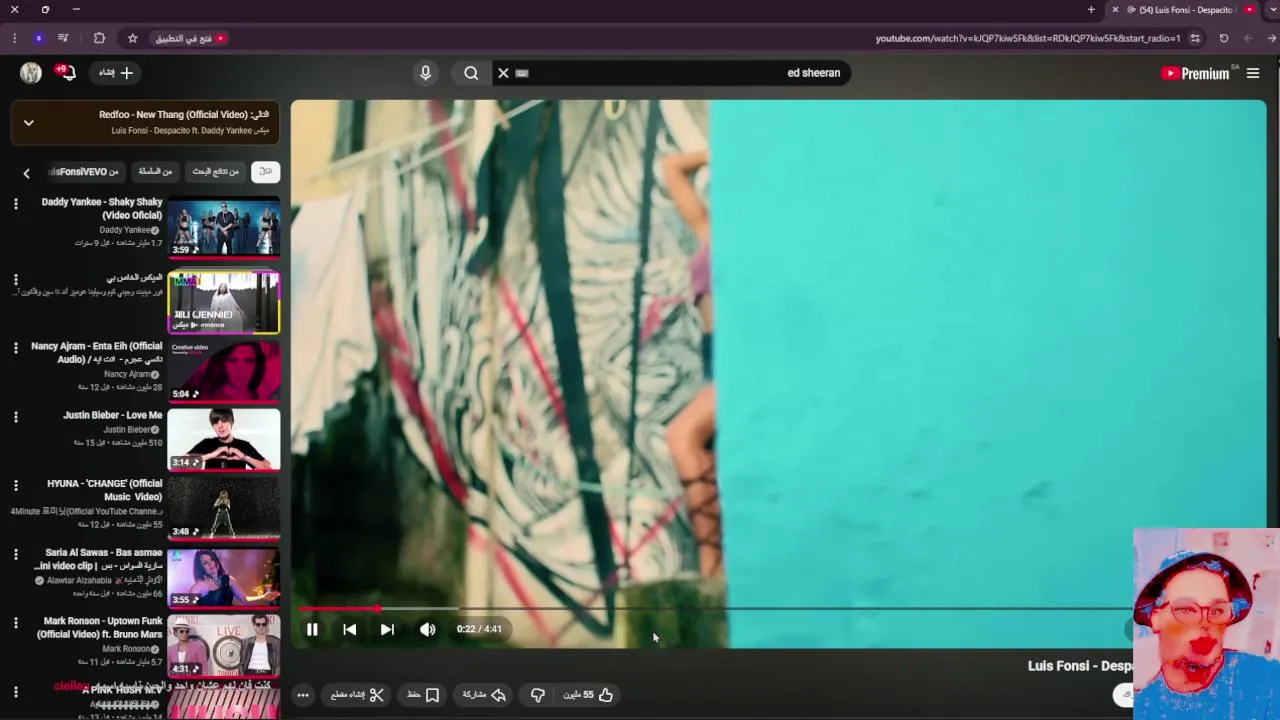Image resolution: width=1280 pixels, height=720 pixels.
Task: Click the Create (+) button
Action: [x=116, y=72]
